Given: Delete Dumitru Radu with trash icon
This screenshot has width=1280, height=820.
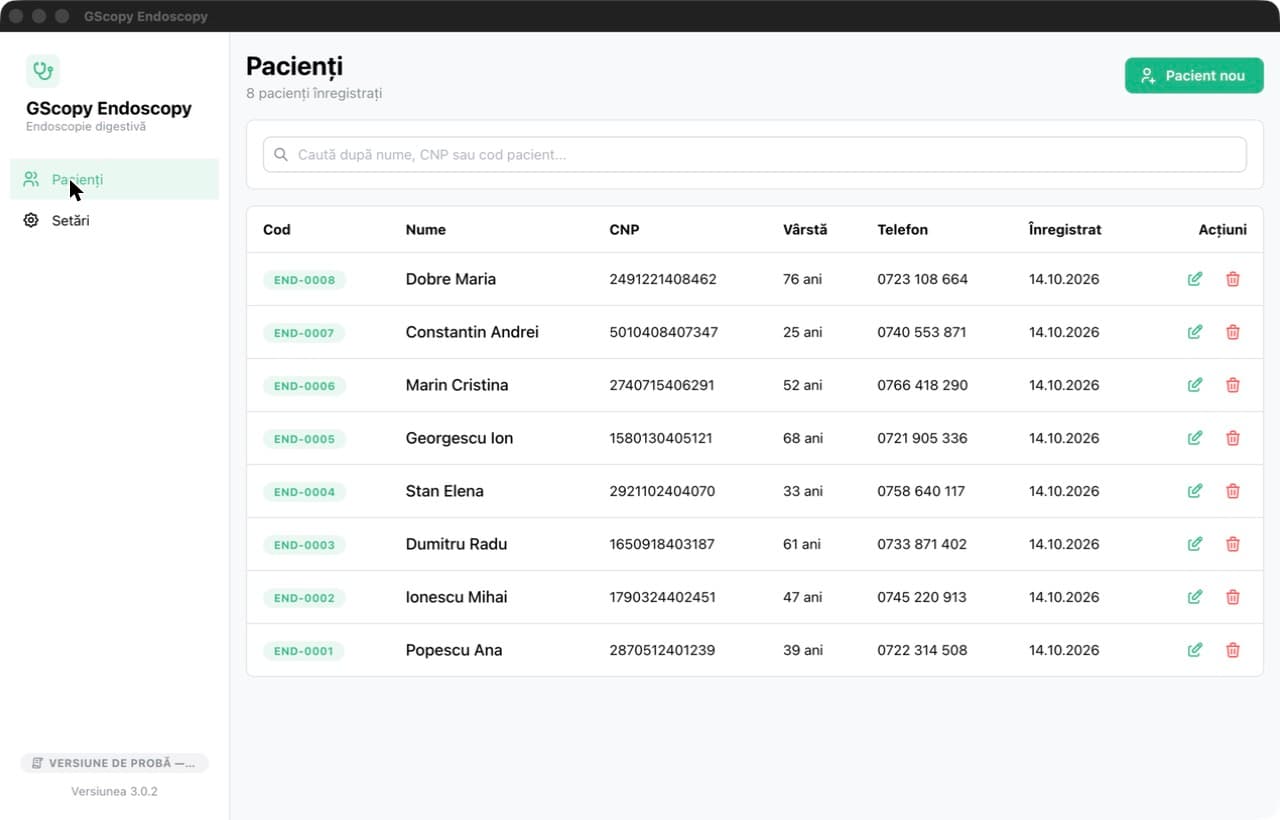Looking at the screenshot, I should 1232,544.
